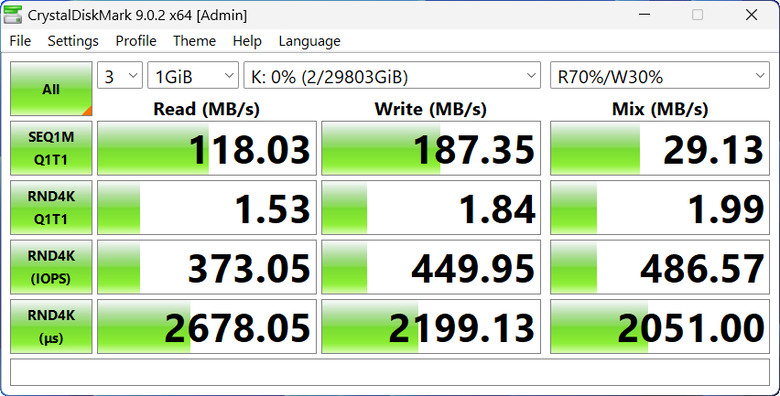This screenshot has height=396, width=780.
Task: Select the SEQ1M mix value 29.13
Action: 660,148
